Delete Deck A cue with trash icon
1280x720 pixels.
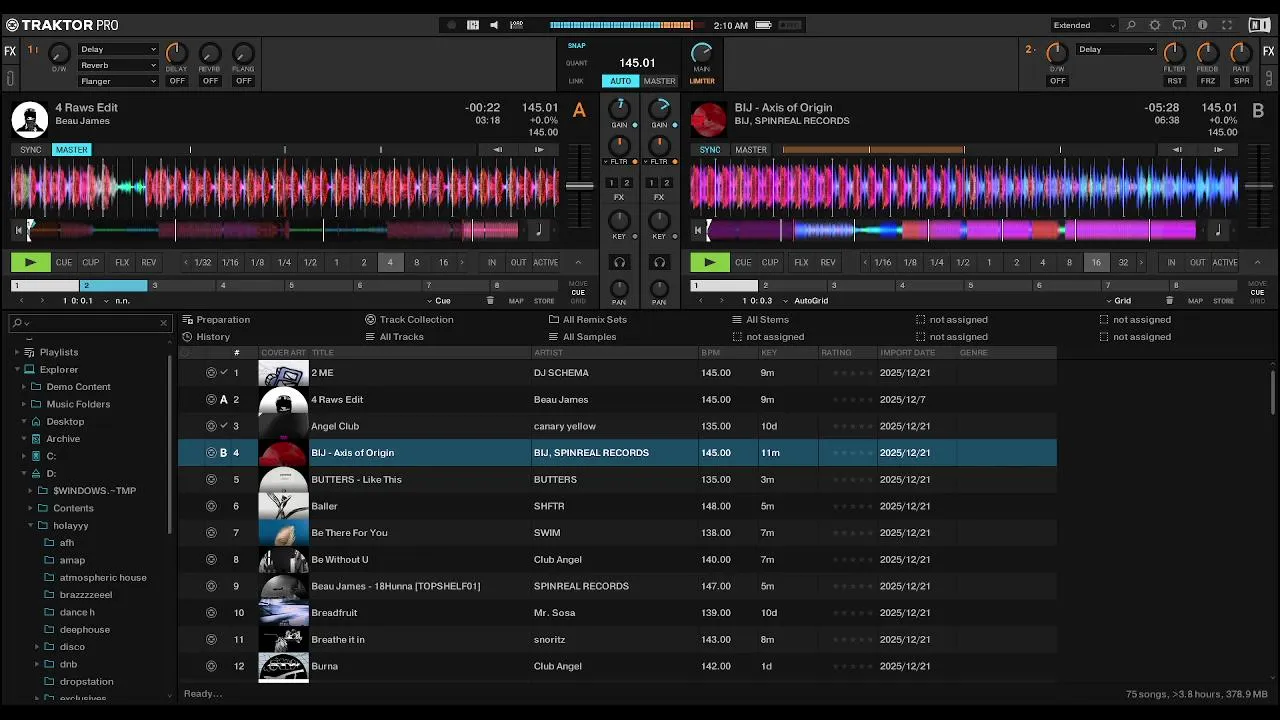pos(490,301)
